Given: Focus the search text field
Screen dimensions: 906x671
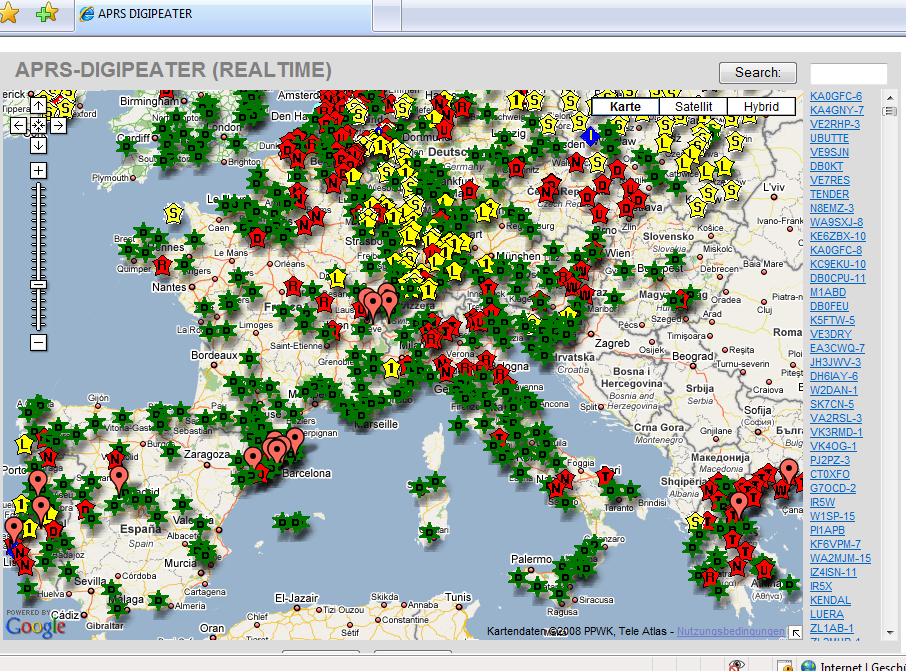Looking at the screenshot, I should 848,73.
